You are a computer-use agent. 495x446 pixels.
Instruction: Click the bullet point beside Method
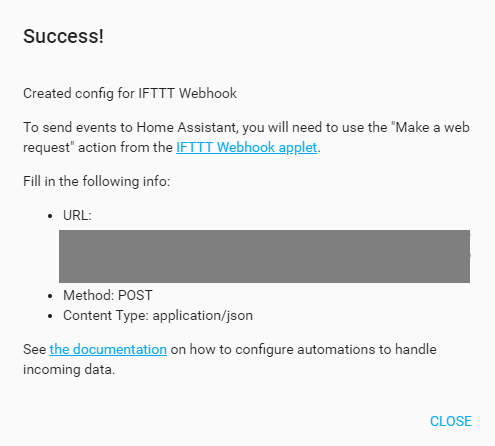[50, 296]
